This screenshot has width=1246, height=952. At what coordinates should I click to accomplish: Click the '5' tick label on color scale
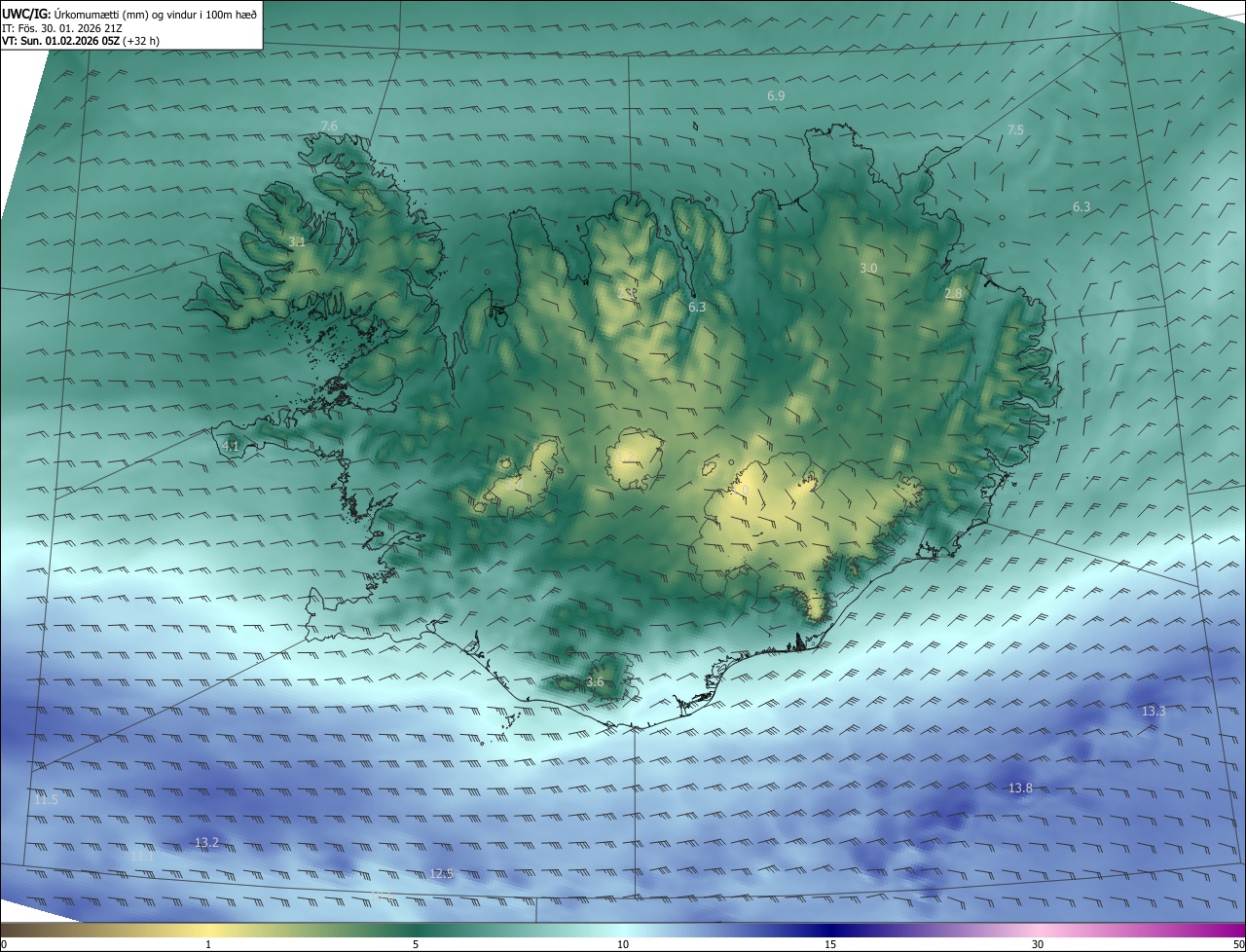coord(416,944)
